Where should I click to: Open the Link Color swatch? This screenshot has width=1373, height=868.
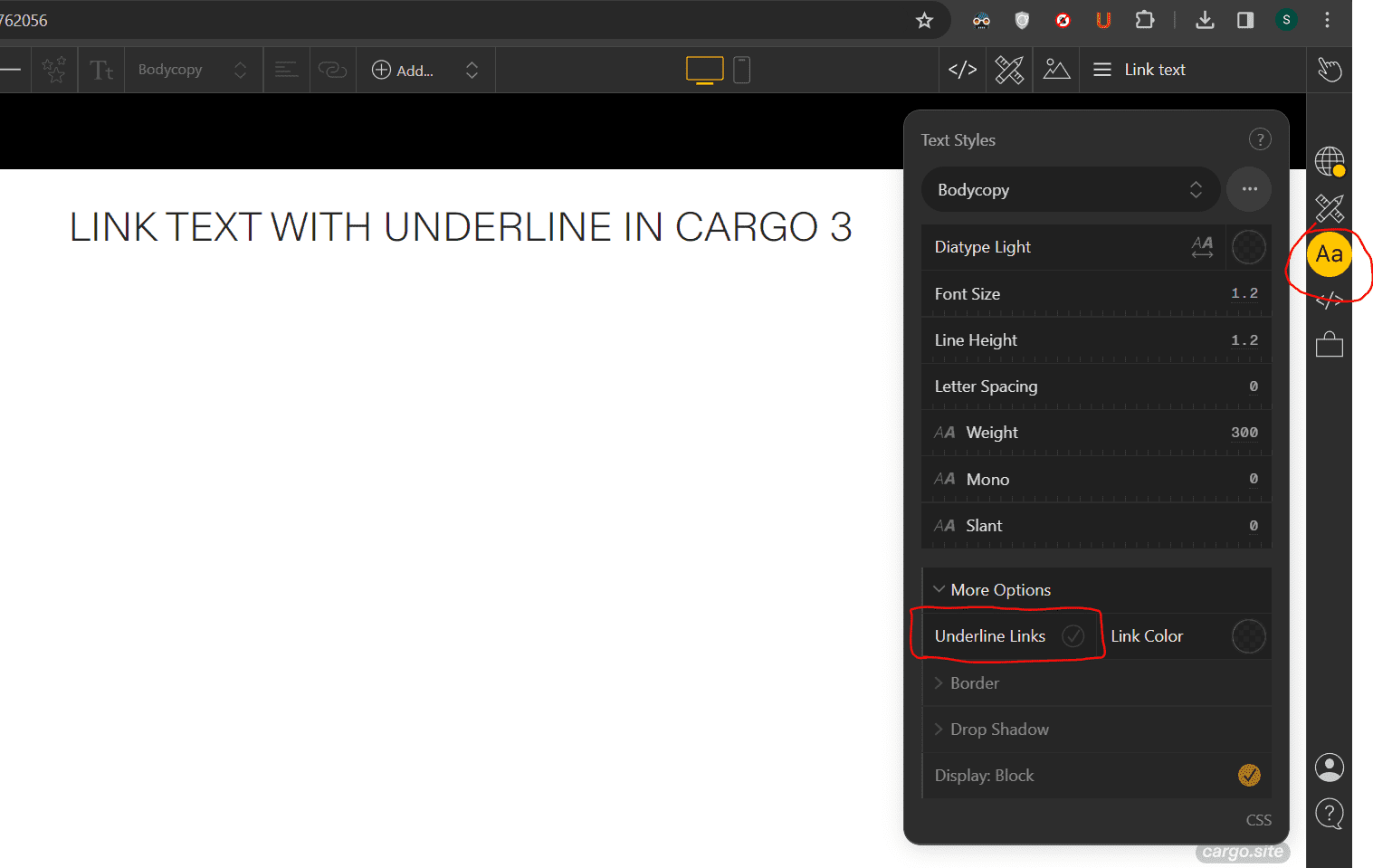point(1248,635)
